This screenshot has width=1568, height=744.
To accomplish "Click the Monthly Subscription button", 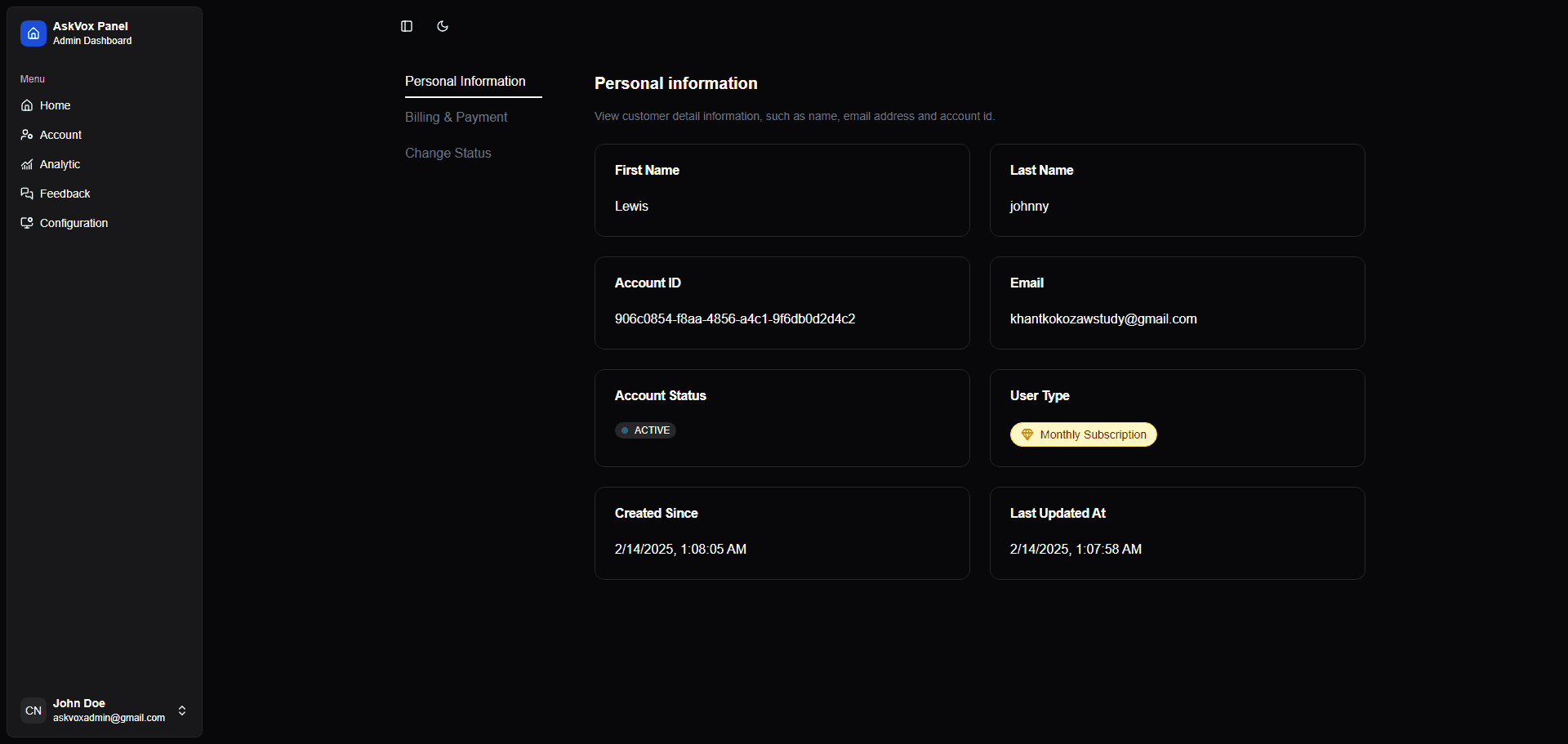I will [x=1083, y=434].
